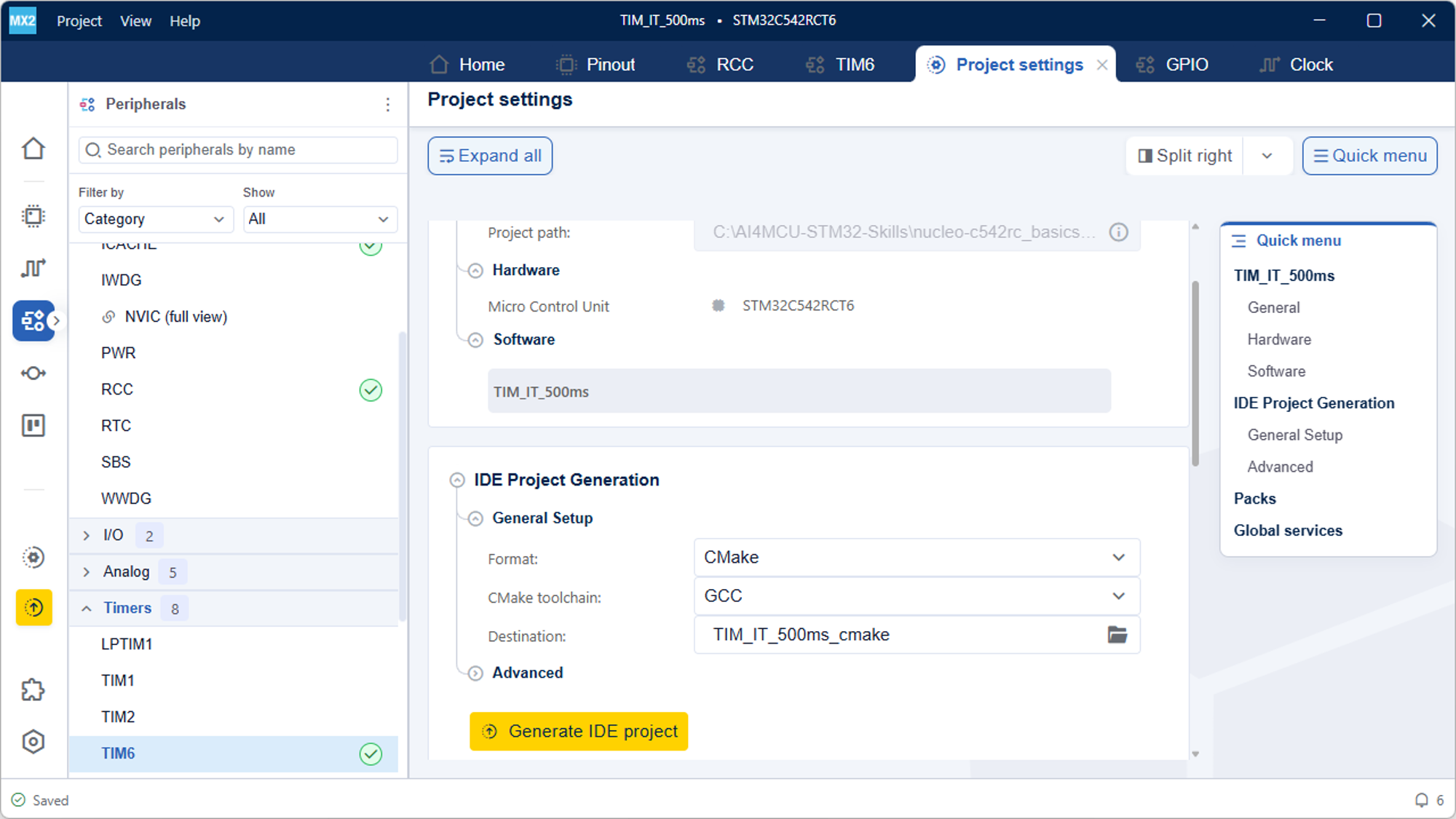Jump to Global services in Quick menu
Viewport: 1456px width, 819px height.
[1288, 531]
